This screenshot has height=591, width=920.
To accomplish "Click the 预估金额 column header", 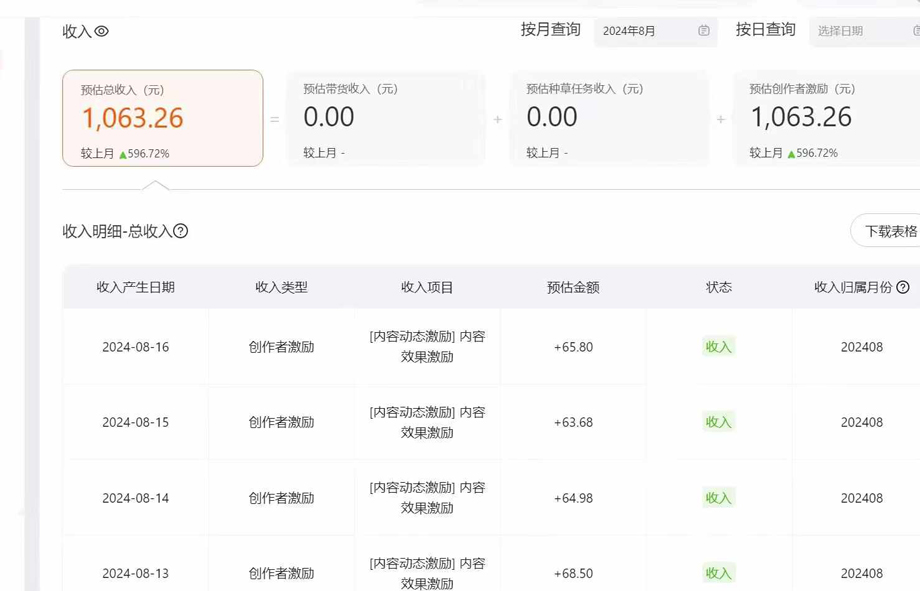I will (x=573, y=287).
